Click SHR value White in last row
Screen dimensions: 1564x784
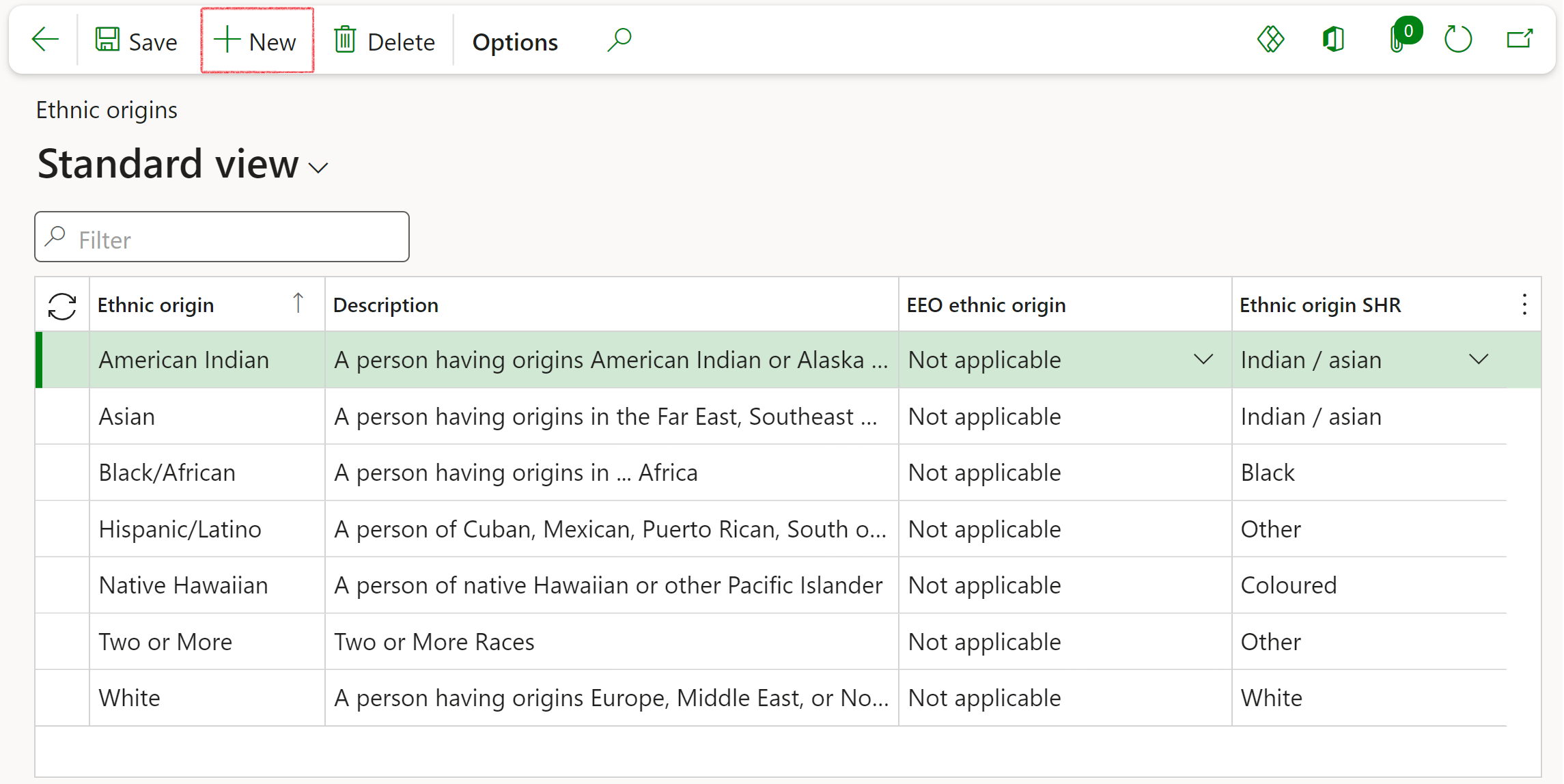[x=1369, y=698]
